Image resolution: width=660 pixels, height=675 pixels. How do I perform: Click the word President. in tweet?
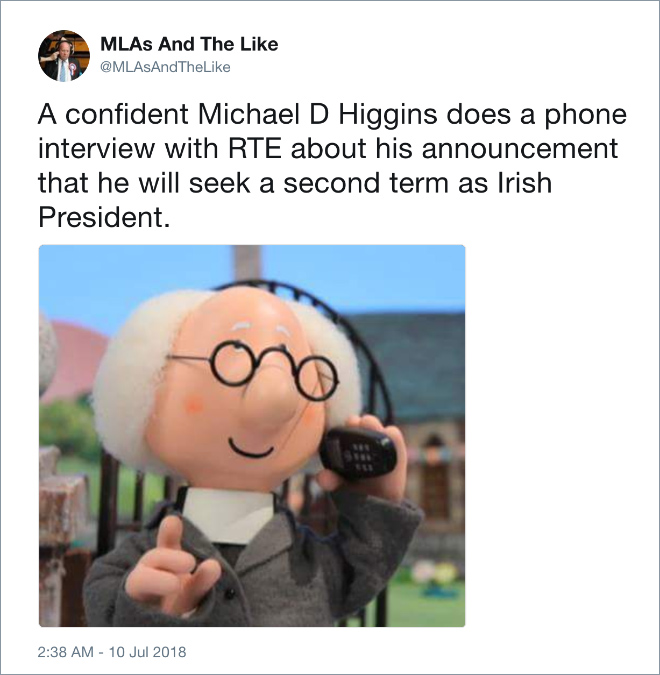coord(104,217)
